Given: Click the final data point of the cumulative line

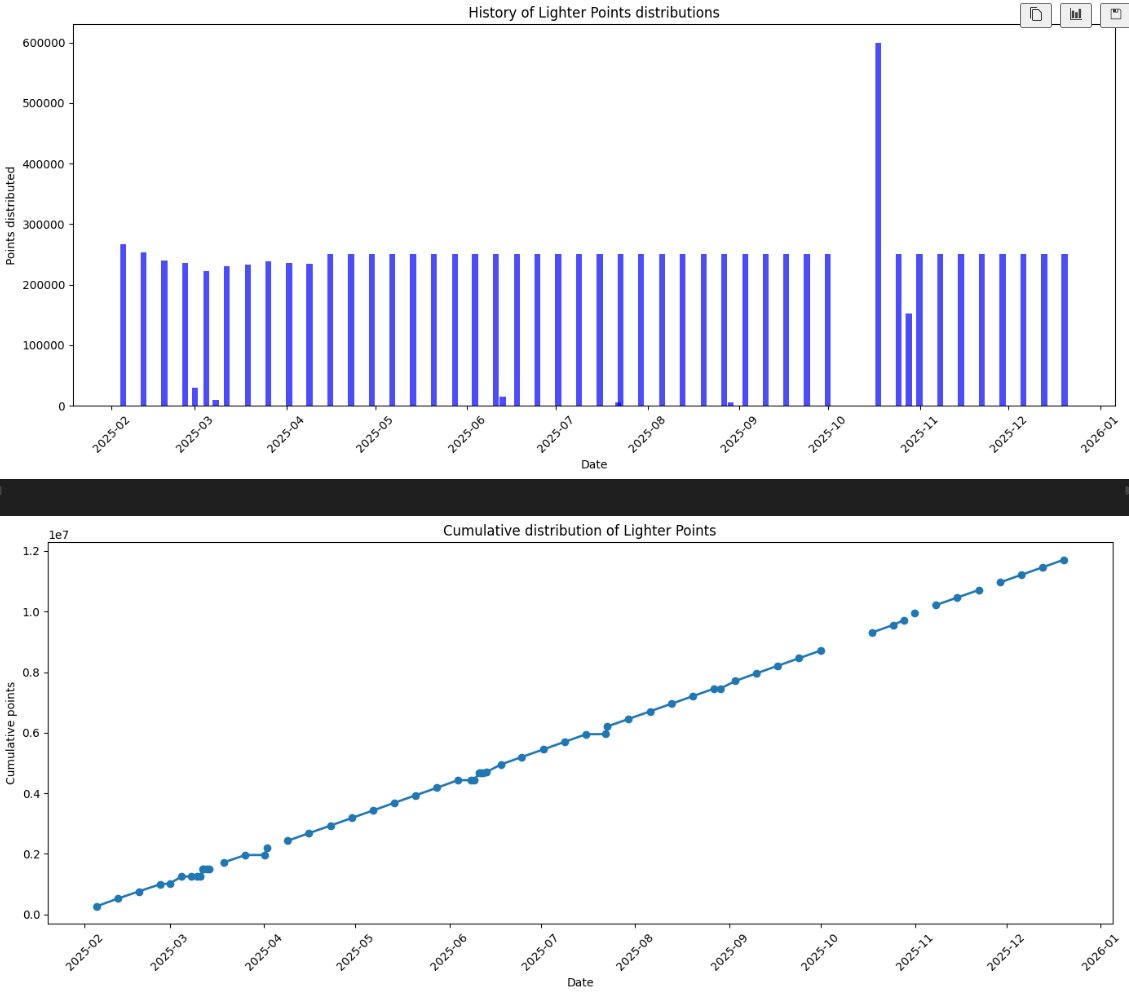Looking at the screenshot, I should 1064,560.
